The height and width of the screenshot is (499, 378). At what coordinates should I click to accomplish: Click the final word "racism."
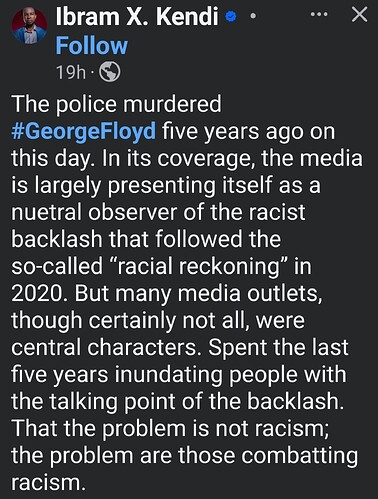[x=46, y=483]
